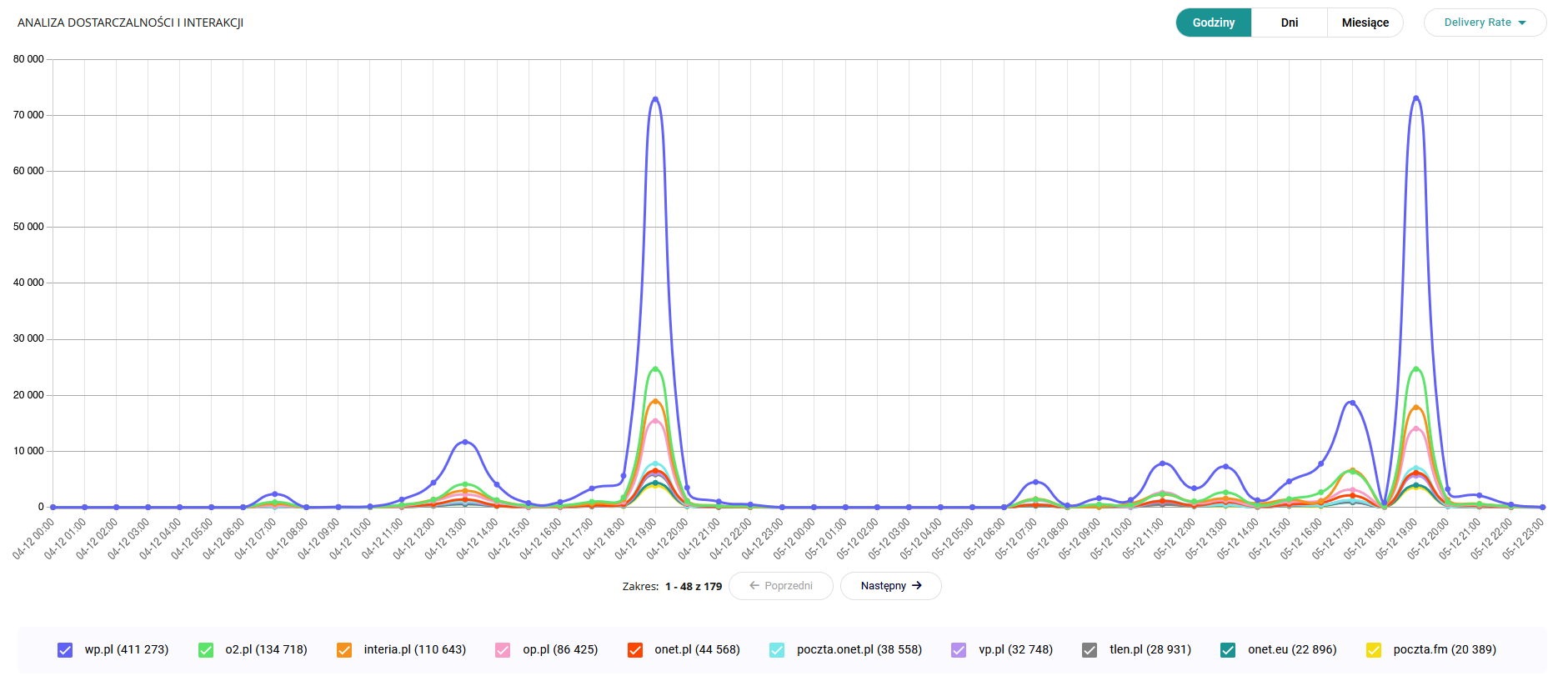Toggle the poczta.onet.pl checkbox
This screenshot has width=1568, height=681.
click(x=777, y=650)
